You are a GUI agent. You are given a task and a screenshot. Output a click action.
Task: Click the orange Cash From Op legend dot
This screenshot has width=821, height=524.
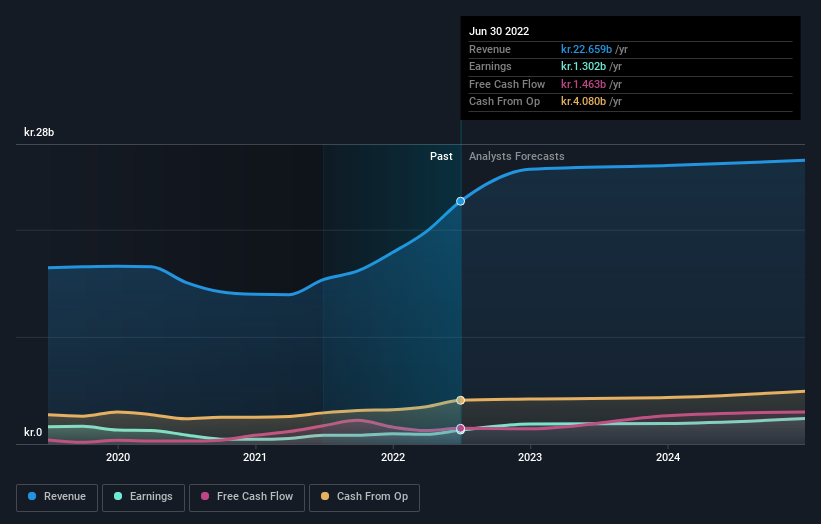coord(325,496)
